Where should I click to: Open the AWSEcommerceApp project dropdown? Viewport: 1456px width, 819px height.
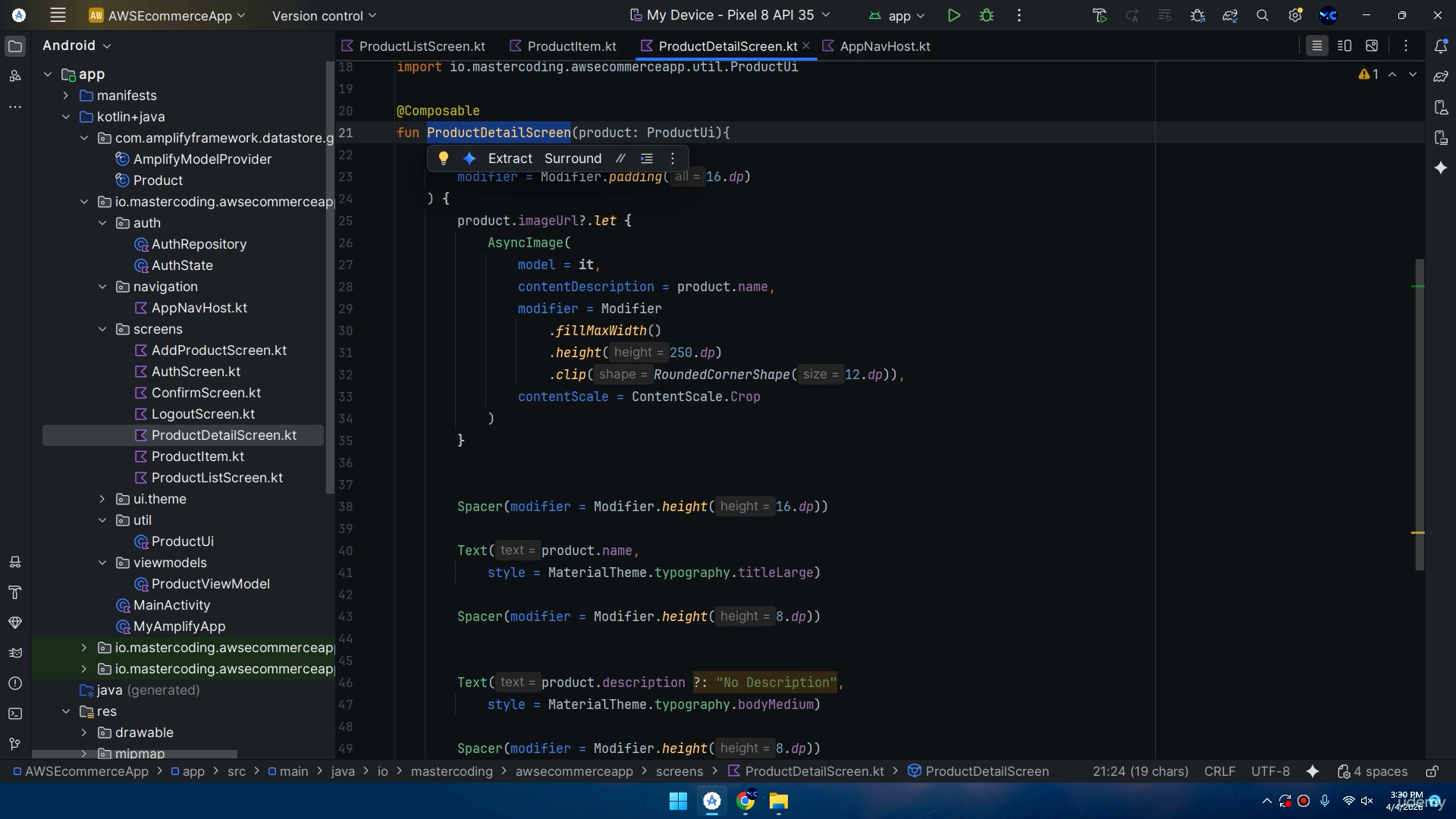(x=168, y=15)
